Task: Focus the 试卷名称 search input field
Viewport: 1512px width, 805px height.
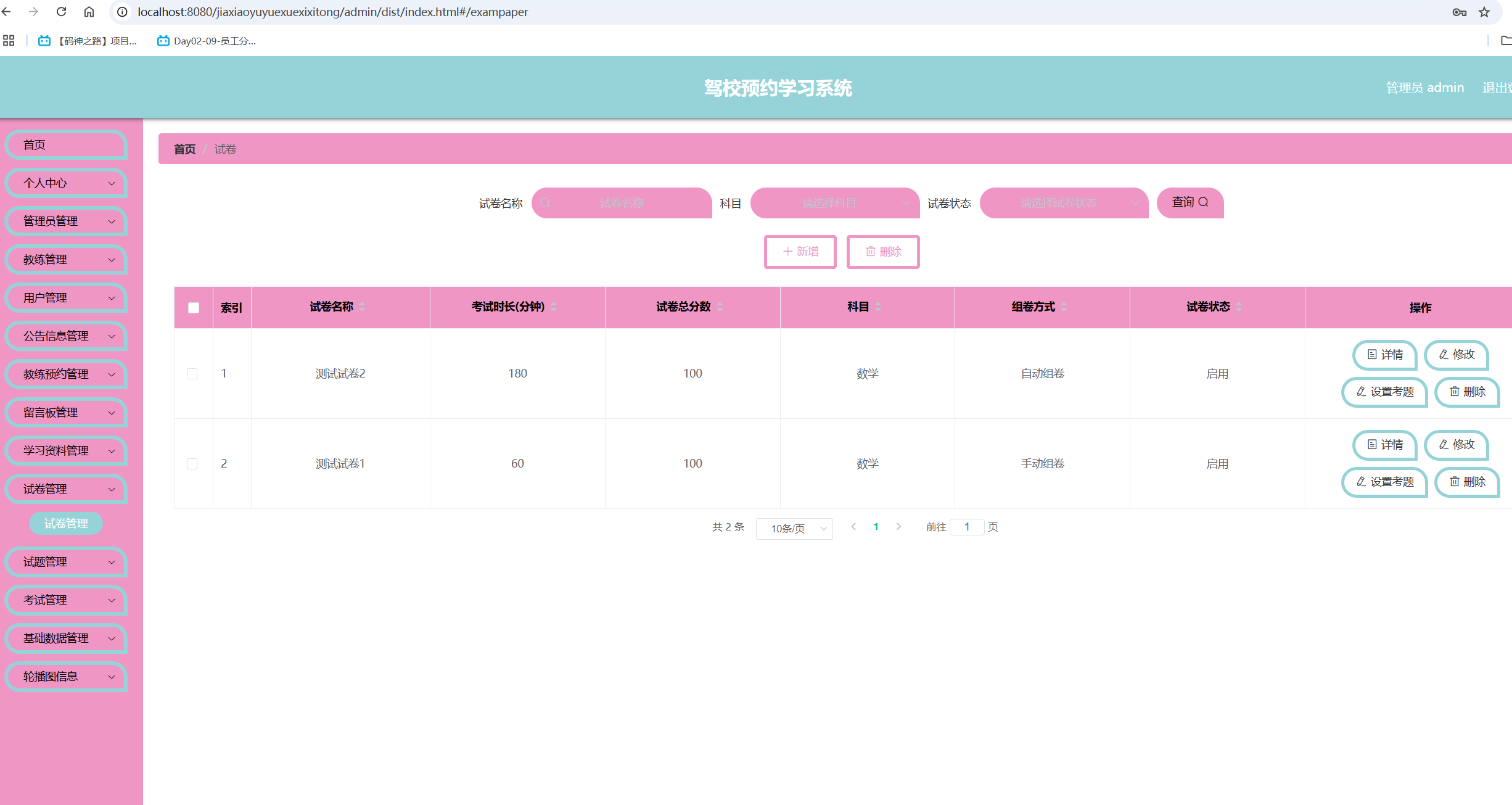Action: (622, 203)
